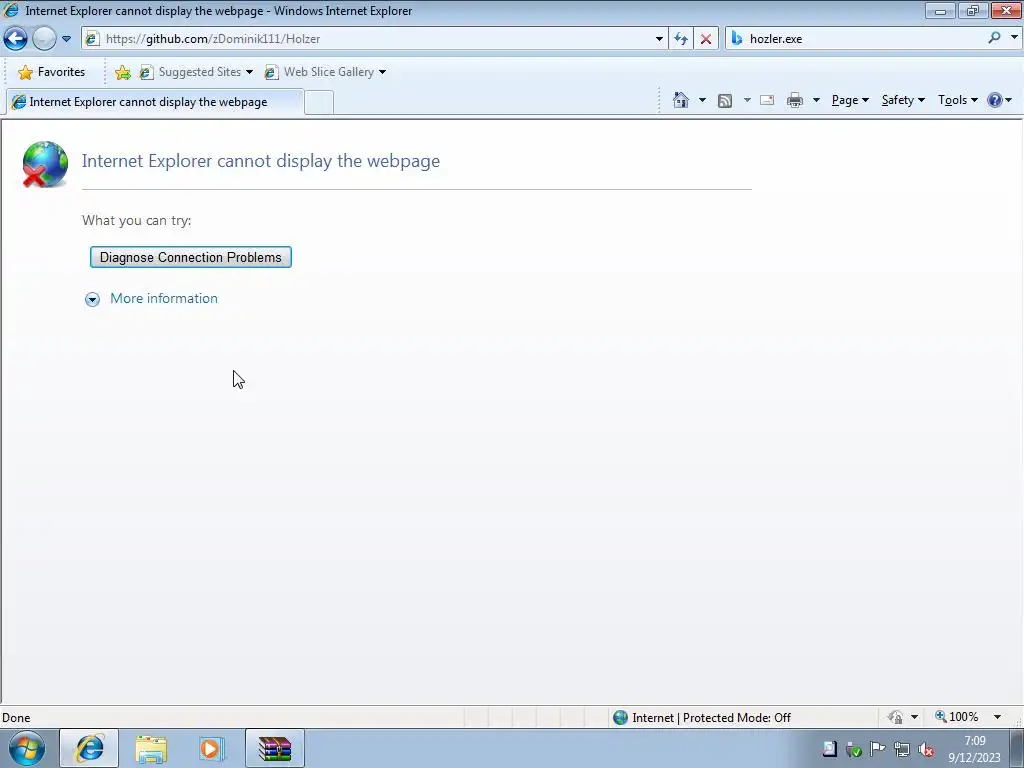Expand More information arrow icon
Image resolution: width=1024 pixels, height=768 pixels.
(92, 299)
